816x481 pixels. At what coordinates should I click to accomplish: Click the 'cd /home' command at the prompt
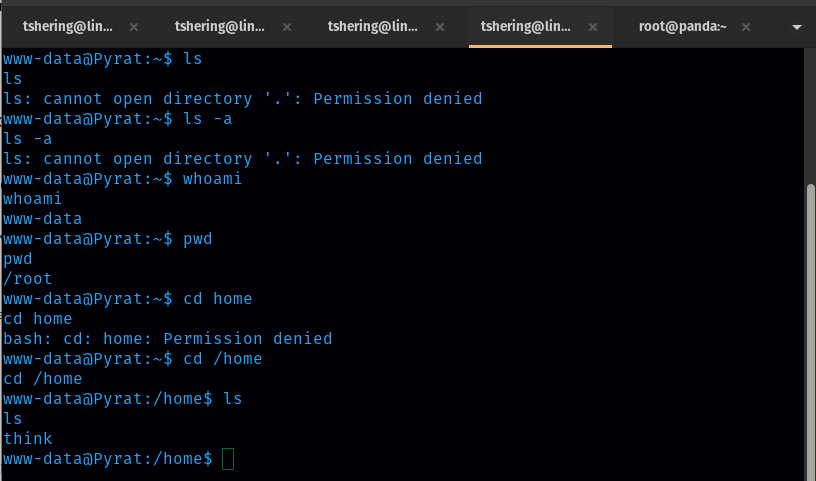(x=222, y=359)
